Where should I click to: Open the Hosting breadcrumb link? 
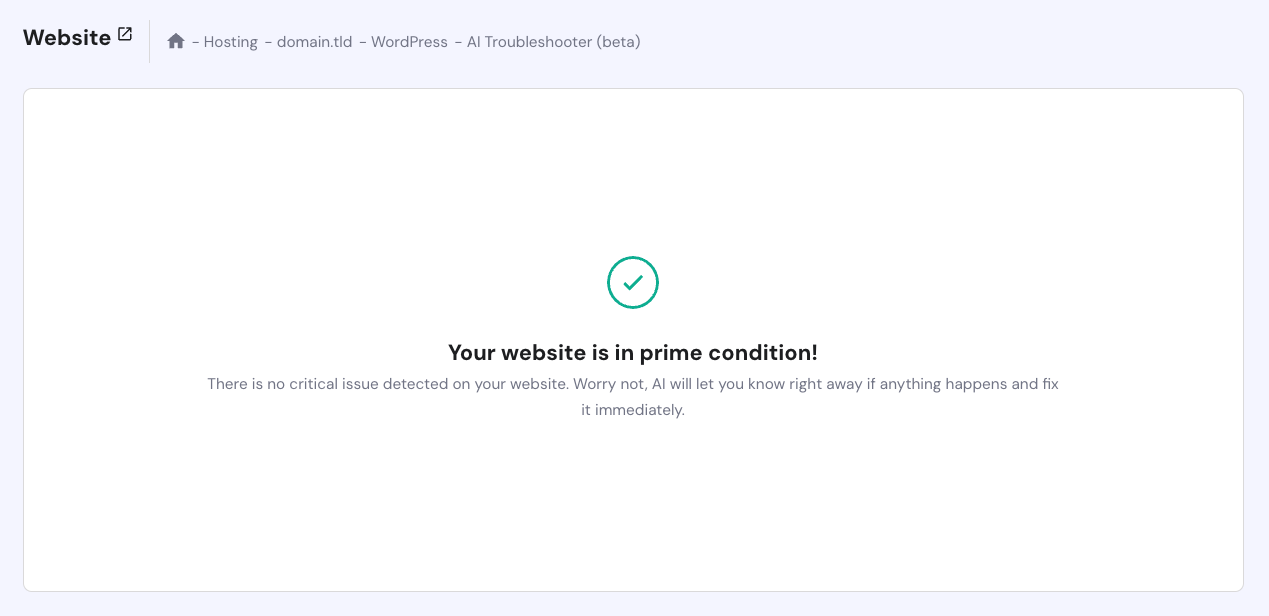coord(230,42)
